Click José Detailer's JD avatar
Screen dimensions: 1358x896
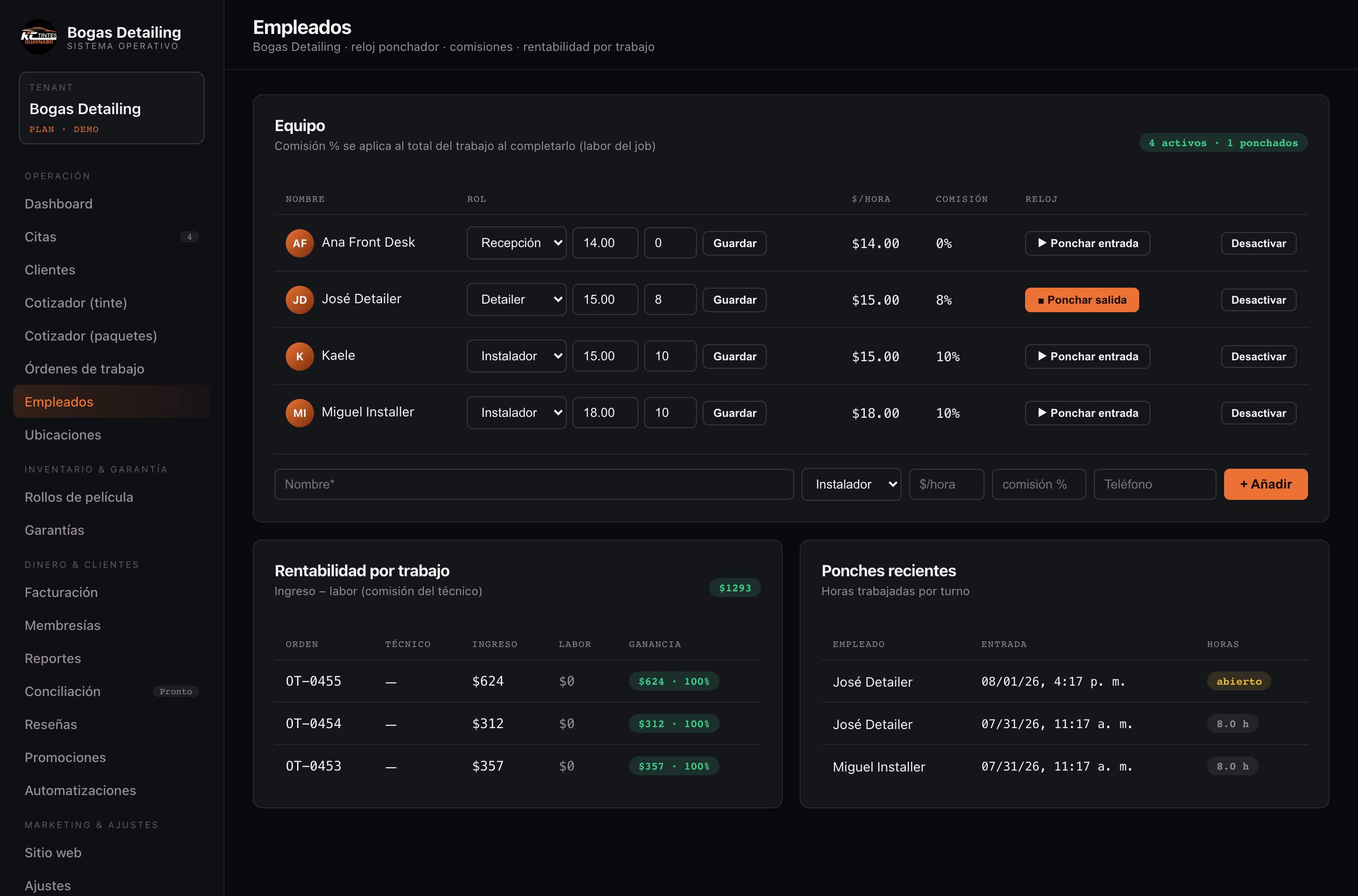[299, 299]
